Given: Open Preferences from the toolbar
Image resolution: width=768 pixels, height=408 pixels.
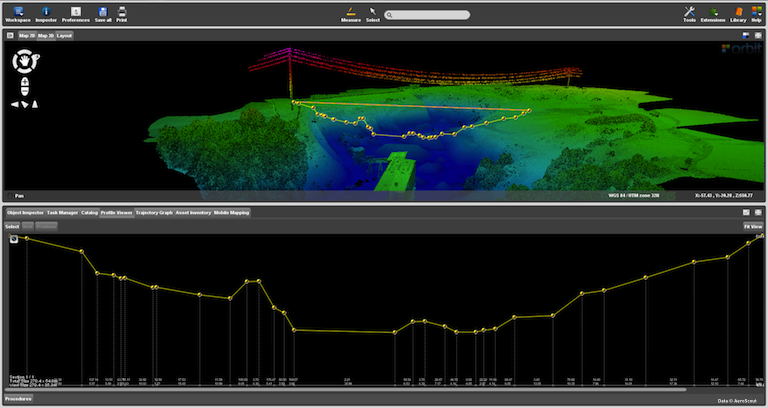Looking at the screenshot, I should [75, 10].
